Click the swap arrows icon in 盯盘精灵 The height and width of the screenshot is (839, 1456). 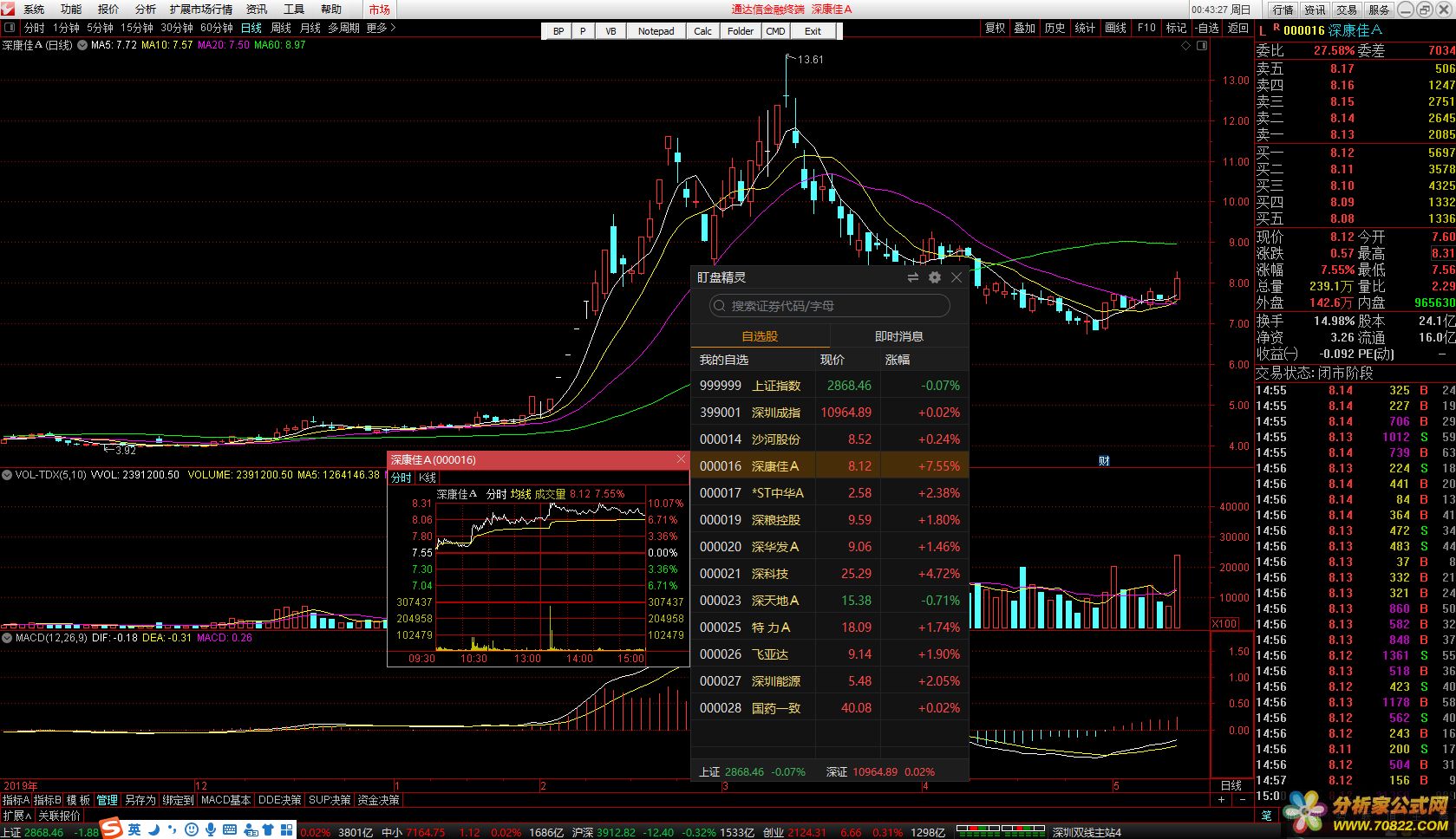coord(912,277)
